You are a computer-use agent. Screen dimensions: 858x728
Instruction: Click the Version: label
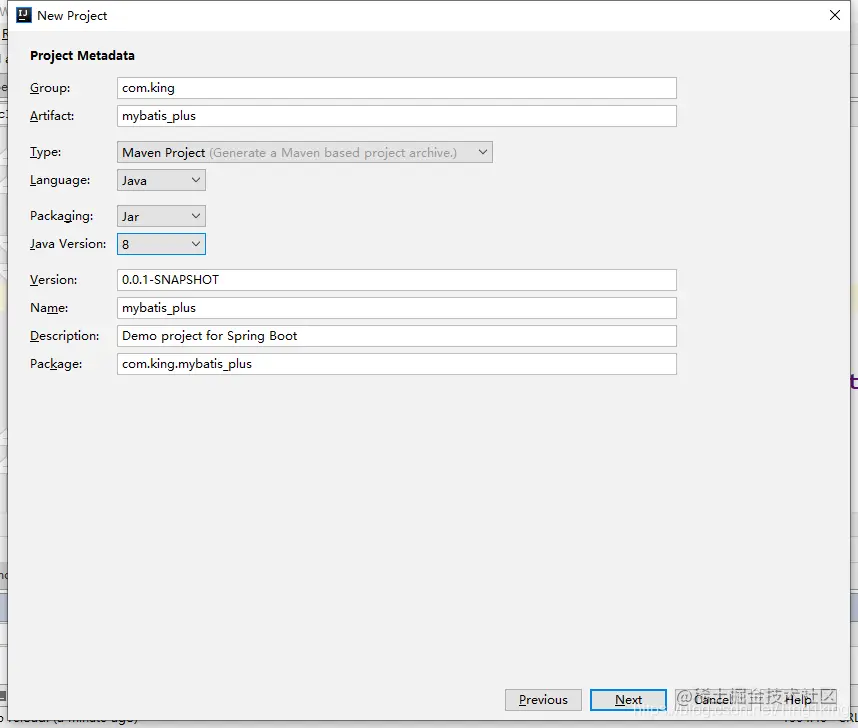pos(54,280)
